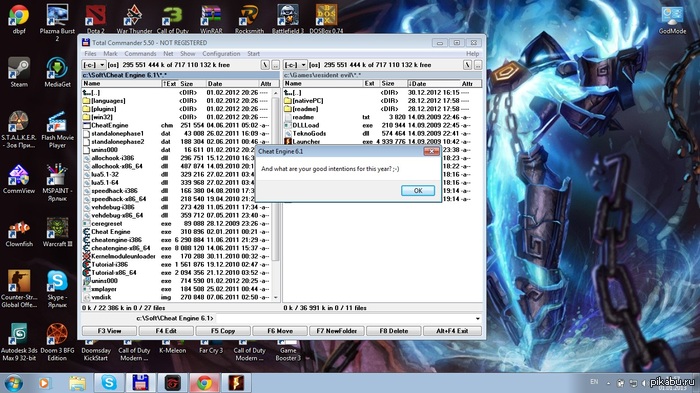Open Windows Media Player taskbar icon
700x393 pixels.
(44, 383)
